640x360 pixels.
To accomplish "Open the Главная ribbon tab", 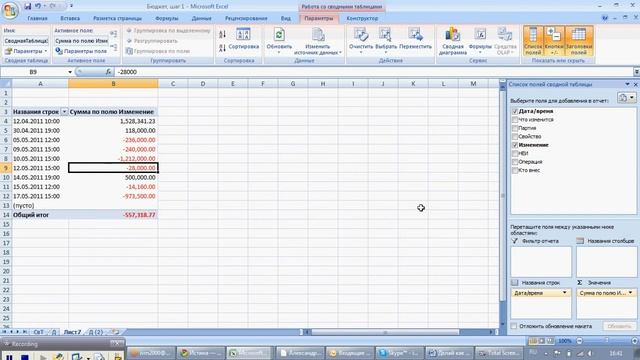I will (38, 18).
